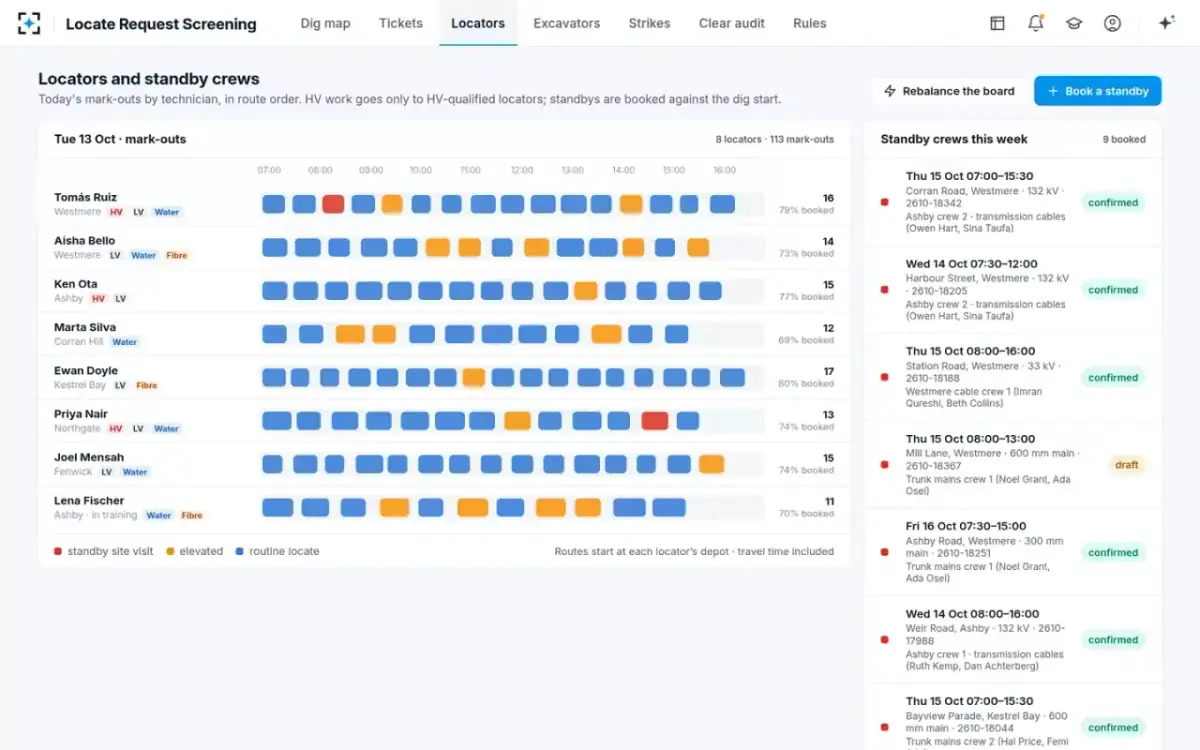Image resolution: width=1200 pixels, height=750 pixels.
Task: Click the "80% booked" figure for Ewan Doyle
Action: pos(806,384)
